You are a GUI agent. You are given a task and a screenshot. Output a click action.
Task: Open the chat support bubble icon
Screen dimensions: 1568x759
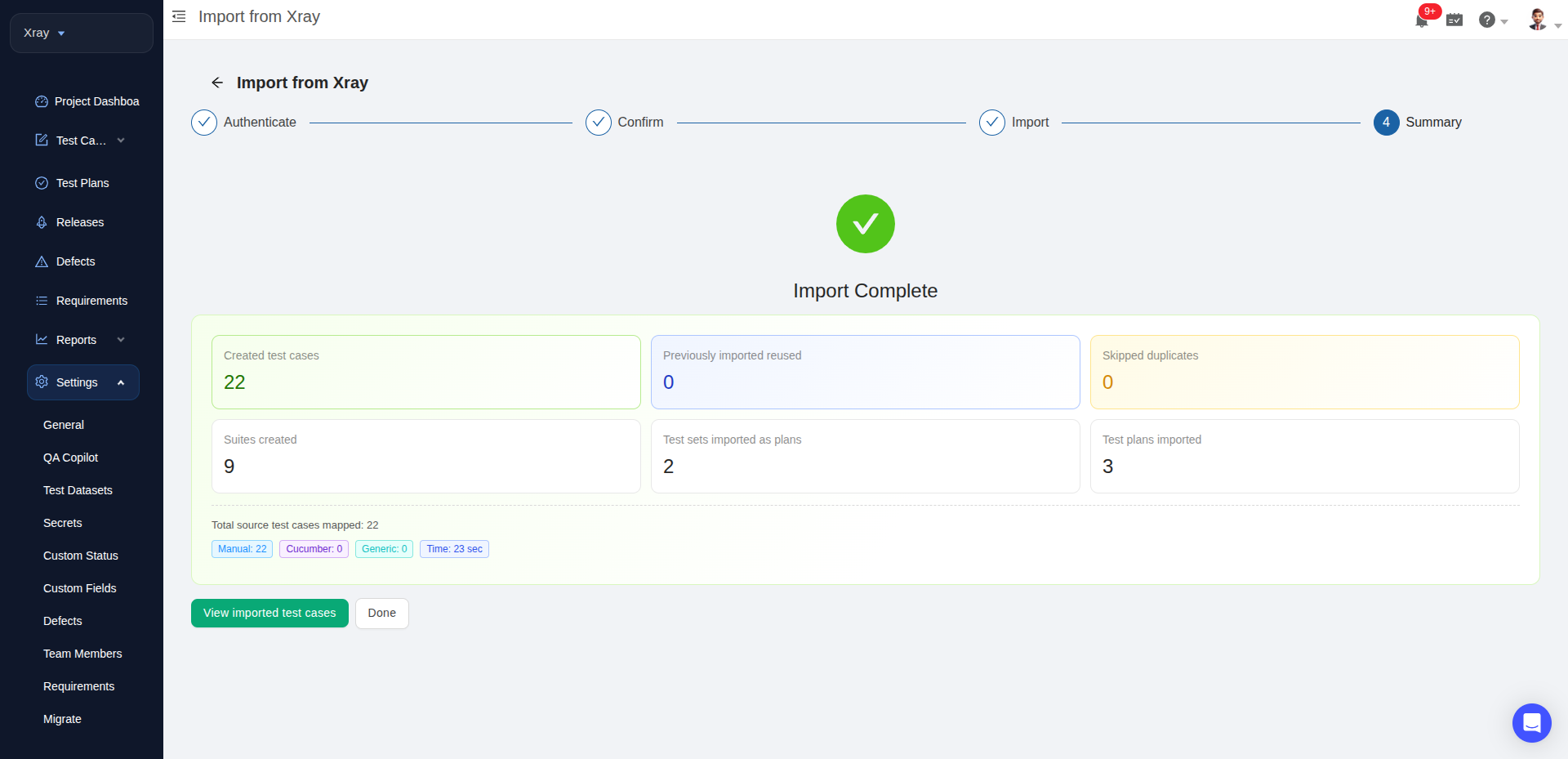pos(1532,723)
